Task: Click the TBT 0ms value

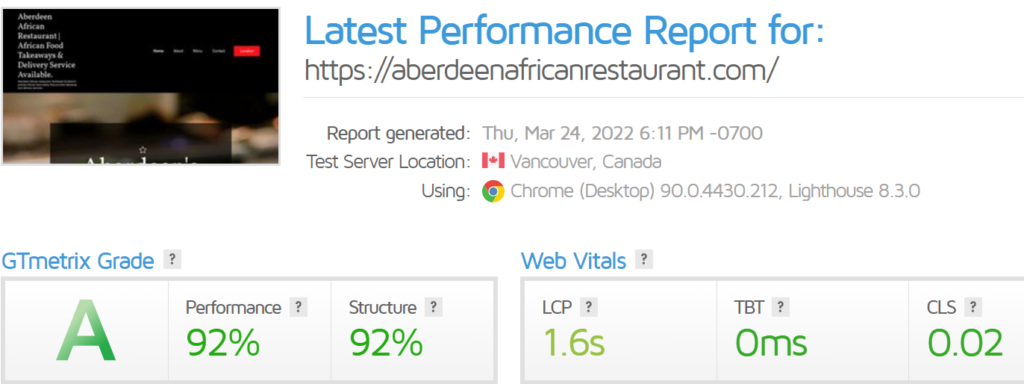Action: [x=771, y=343]
